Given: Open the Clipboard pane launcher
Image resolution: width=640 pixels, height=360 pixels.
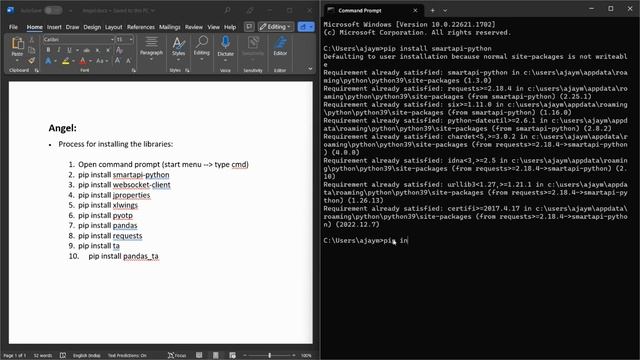Looking at the screenshot, I should (x=37, y=70).
